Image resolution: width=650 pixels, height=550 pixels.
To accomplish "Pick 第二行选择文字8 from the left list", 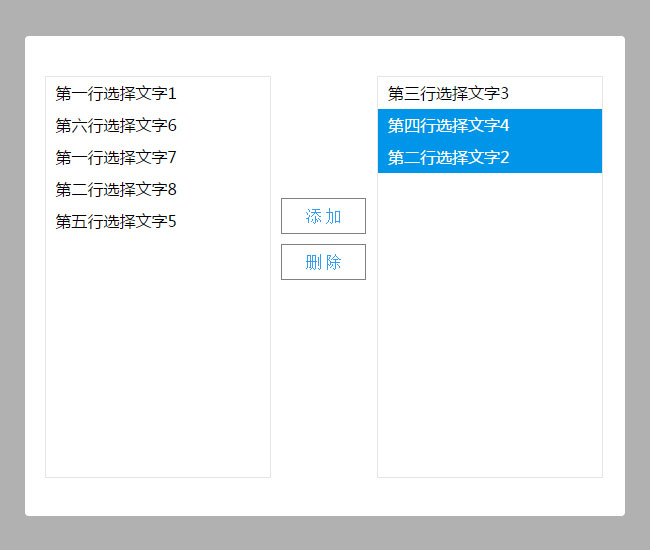I will [x=116, y=190].
